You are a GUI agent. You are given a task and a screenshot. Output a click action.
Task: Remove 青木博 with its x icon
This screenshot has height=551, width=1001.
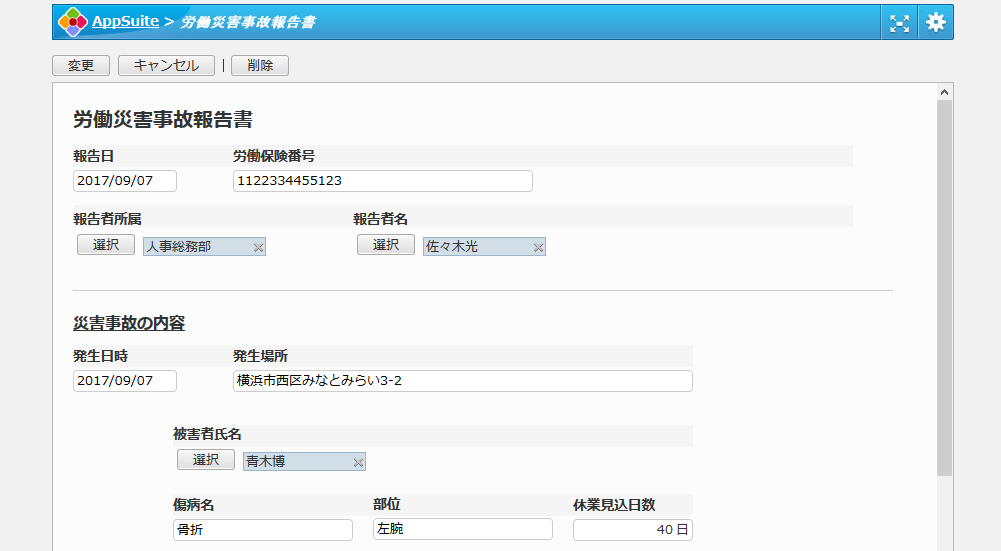tap(358, 462)
